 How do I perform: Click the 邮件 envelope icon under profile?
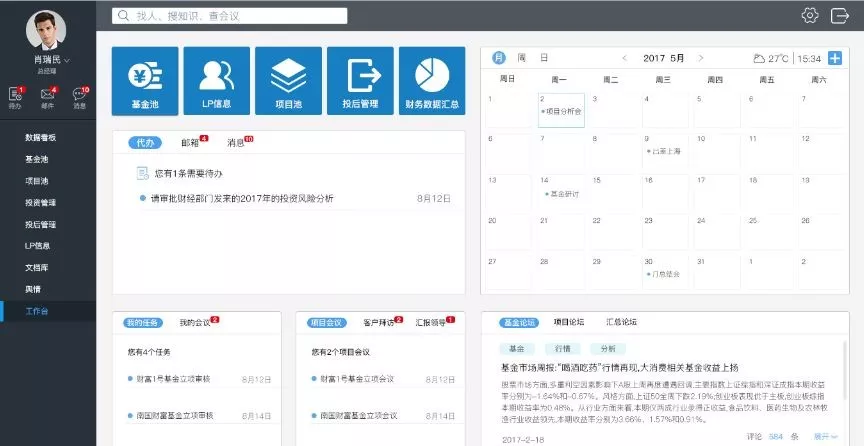click(47, 94)
